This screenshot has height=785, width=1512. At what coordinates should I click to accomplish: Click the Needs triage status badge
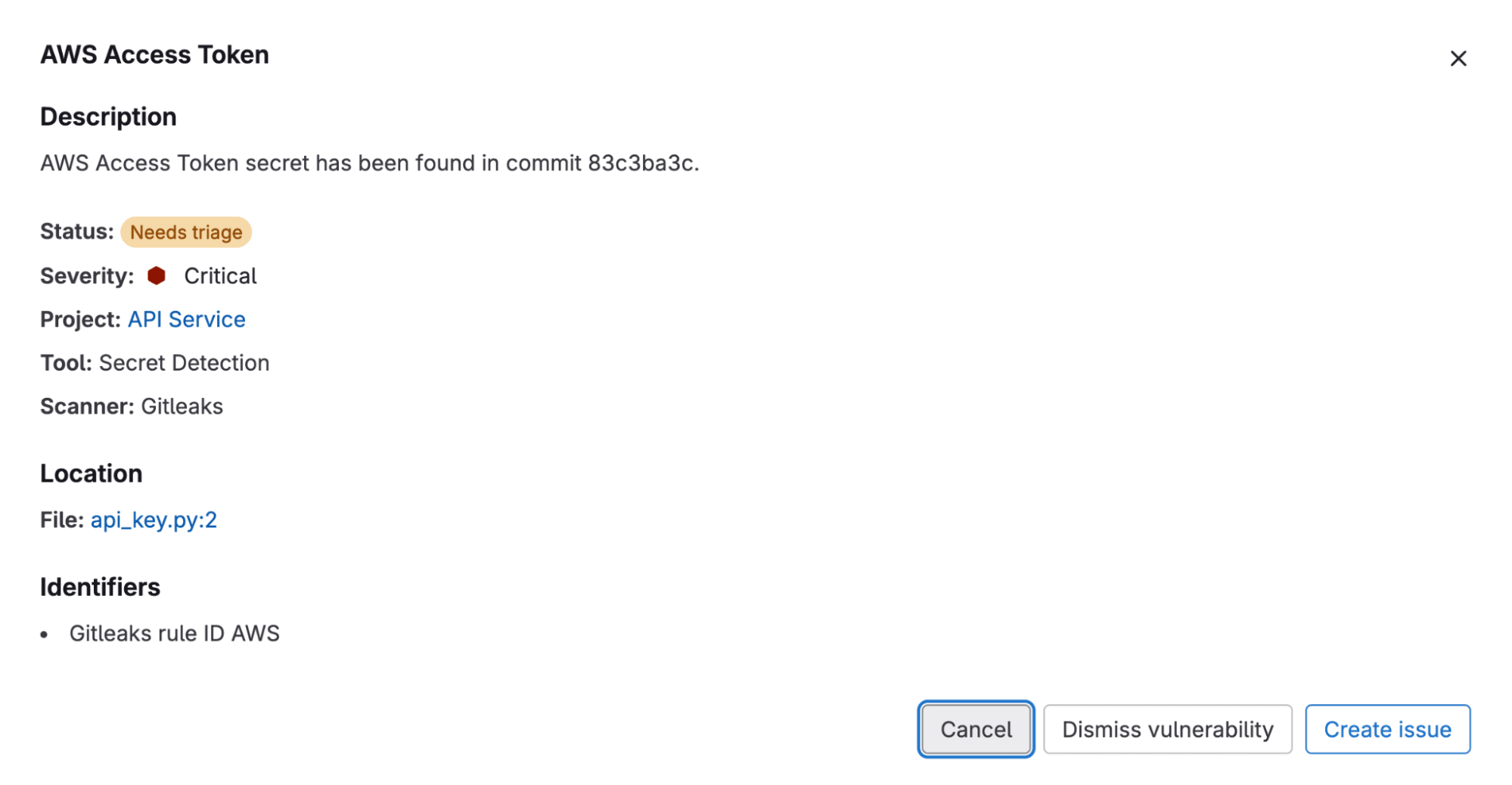(186, 232)
